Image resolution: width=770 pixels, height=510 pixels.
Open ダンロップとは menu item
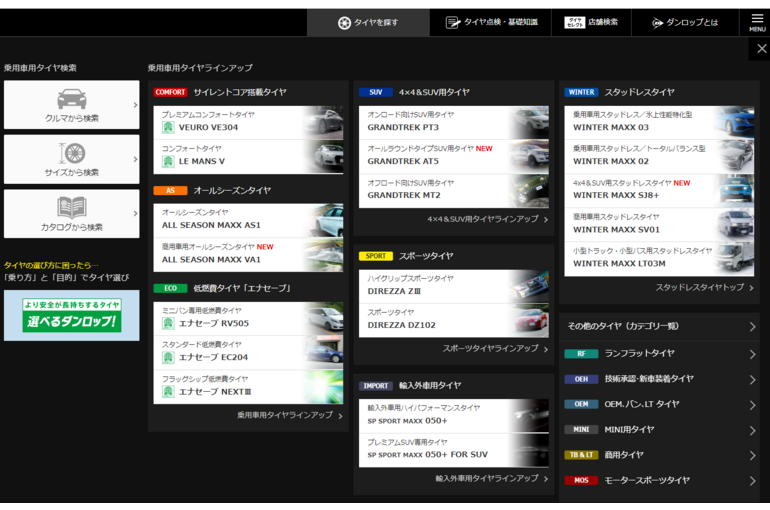coord(685,23)
